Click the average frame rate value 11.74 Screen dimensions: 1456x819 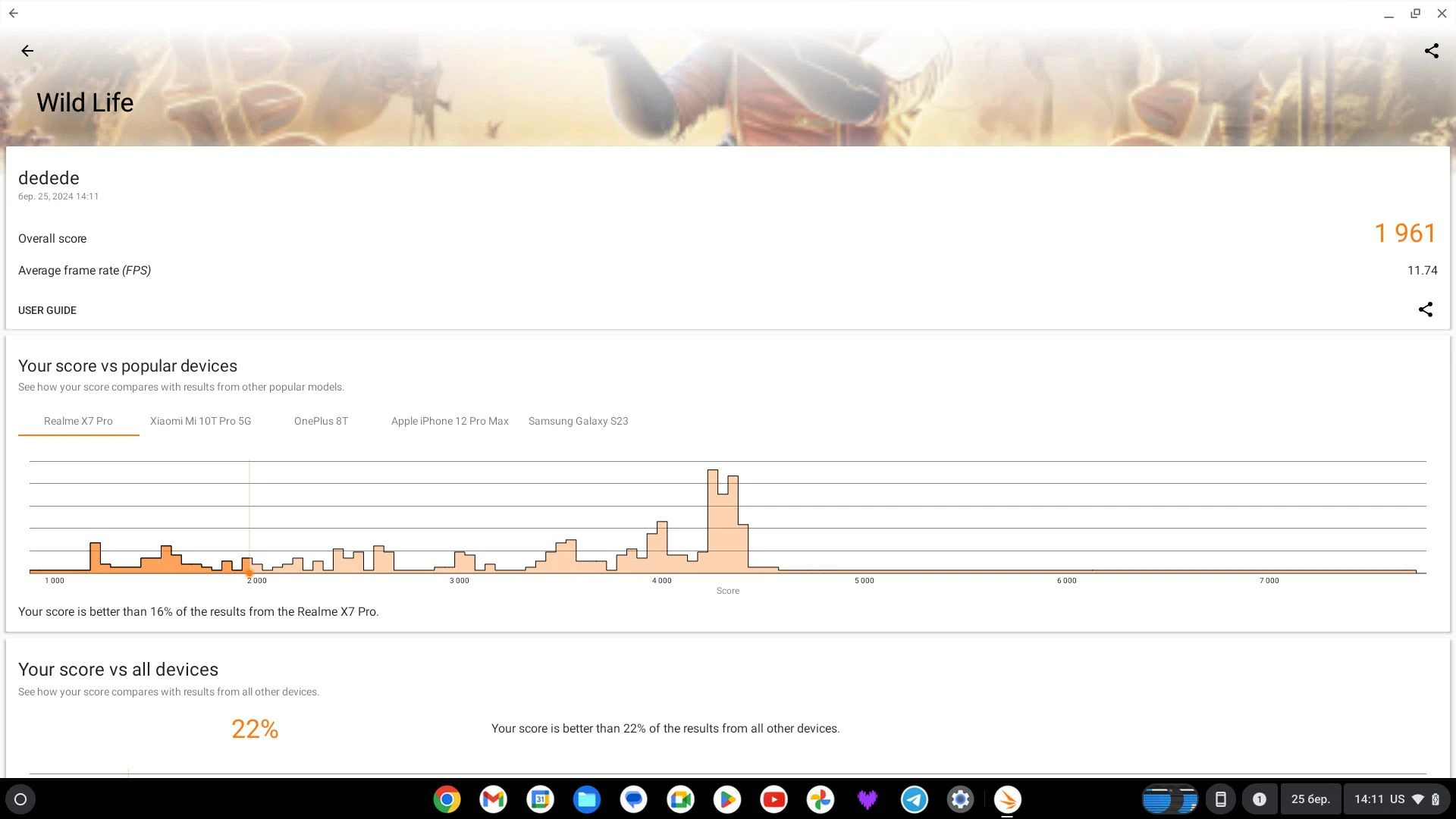coord(1422,271)
